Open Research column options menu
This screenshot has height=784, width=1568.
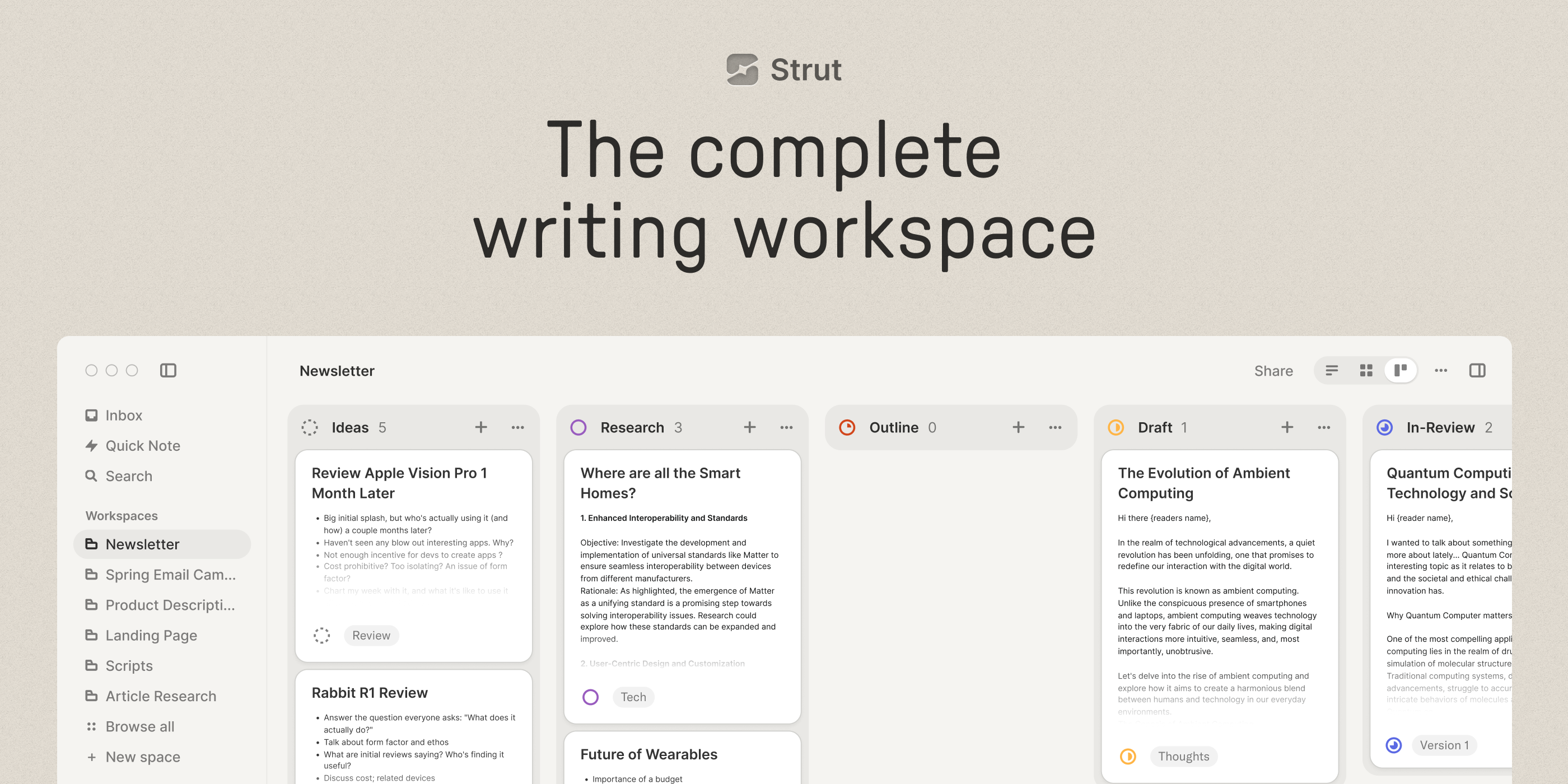(786, 427)
